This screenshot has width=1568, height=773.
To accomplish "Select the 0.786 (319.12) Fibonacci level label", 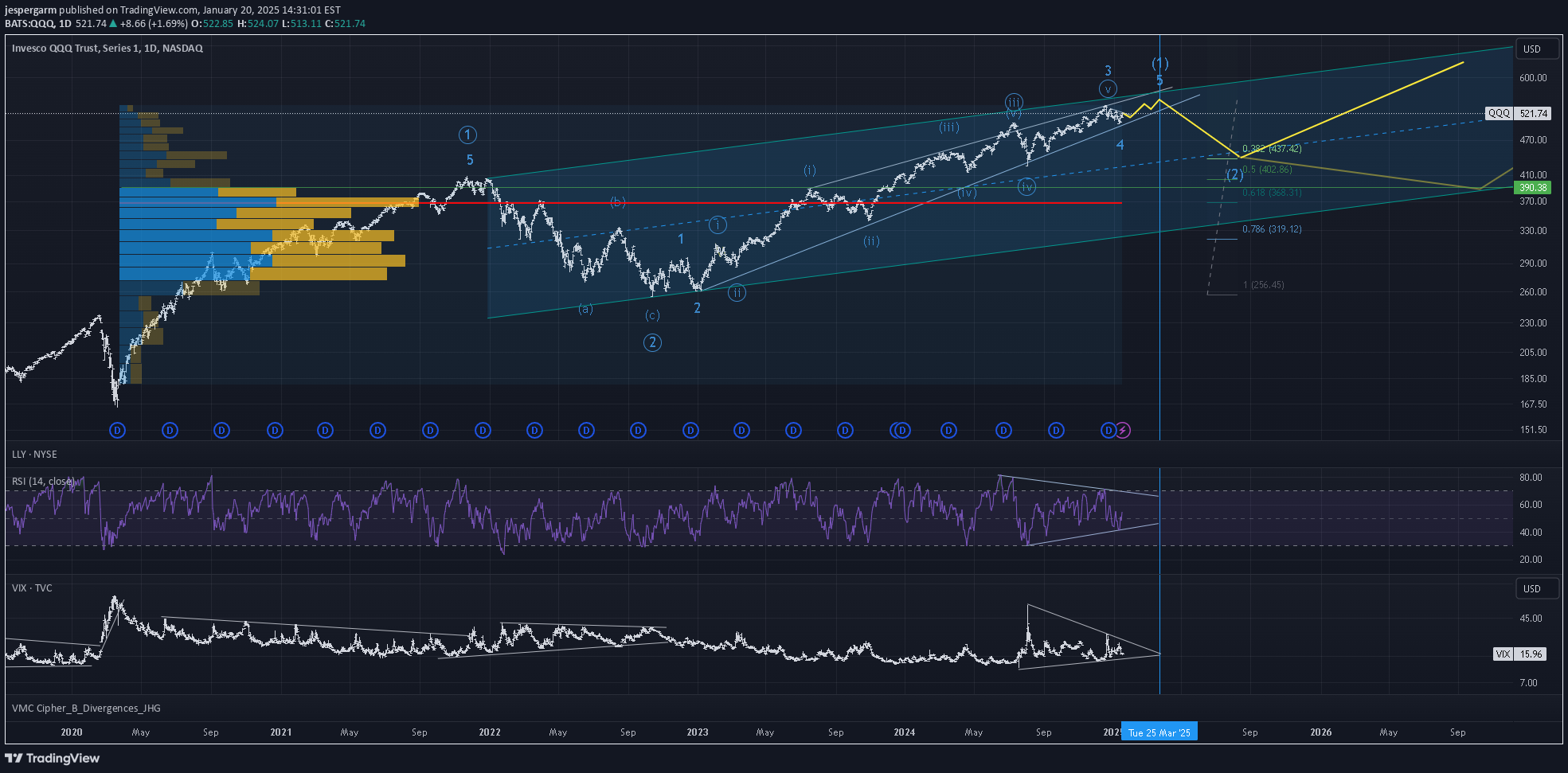I will [x=1272, y=229].
